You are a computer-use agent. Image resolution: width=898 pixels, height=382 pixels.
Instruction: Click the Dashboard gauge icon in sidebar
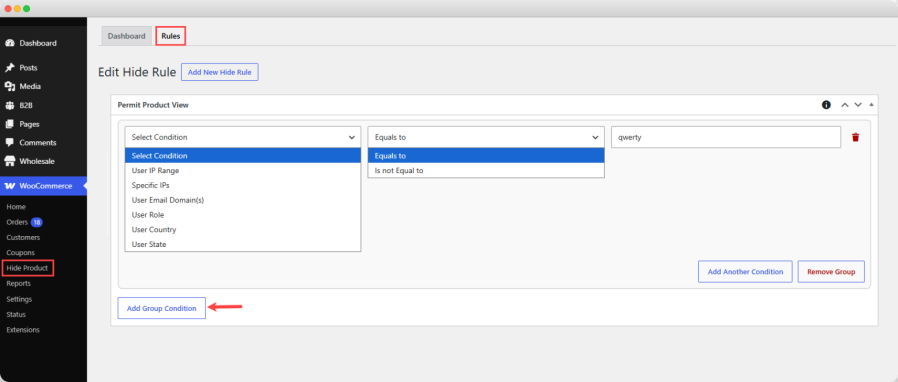pyautogui.click(x=10, y=44)
